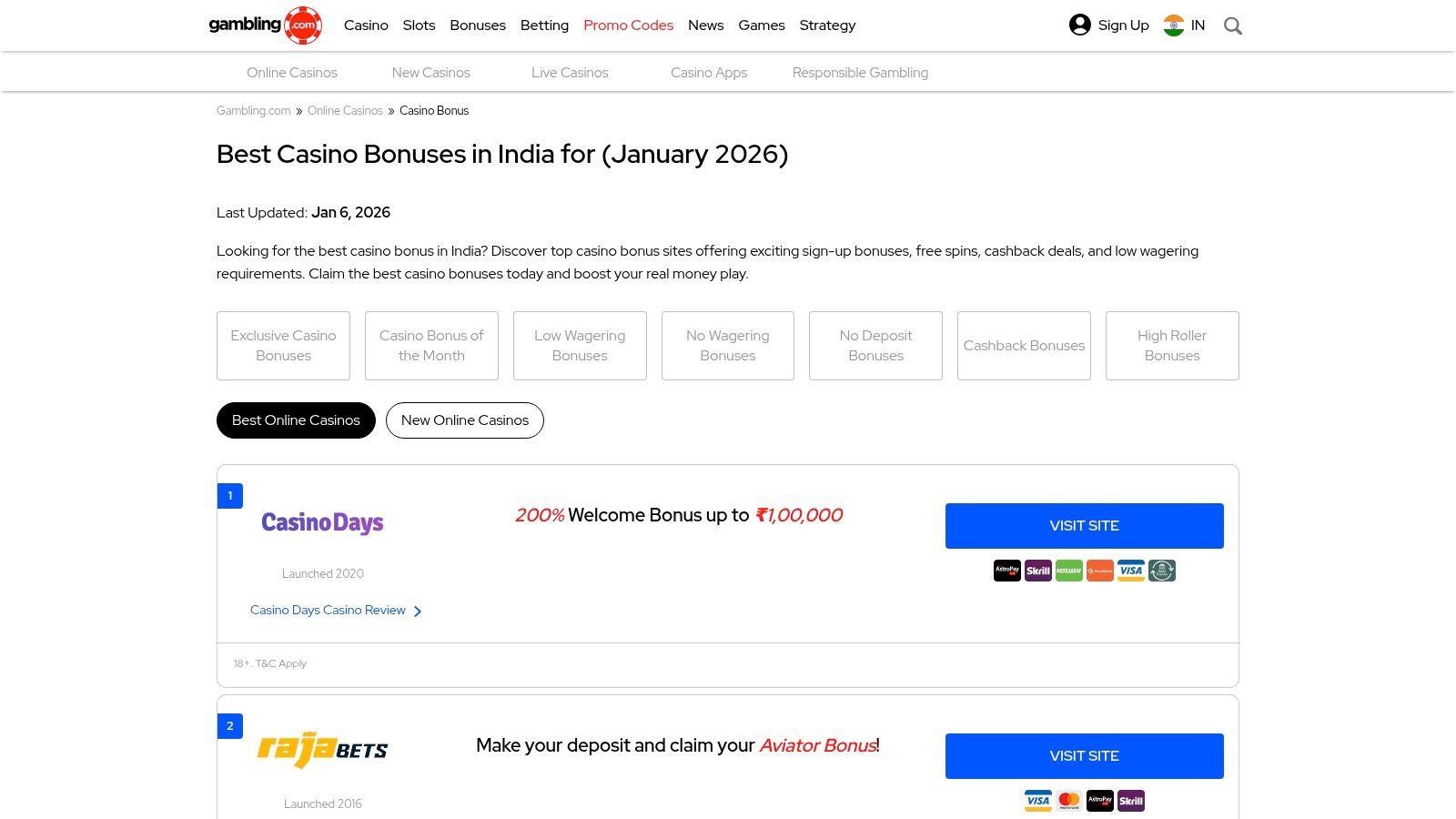Click the Skrill icon under Casino Days
Viewport: 1456px width, 819px height.
click(x=1038, y=571)
